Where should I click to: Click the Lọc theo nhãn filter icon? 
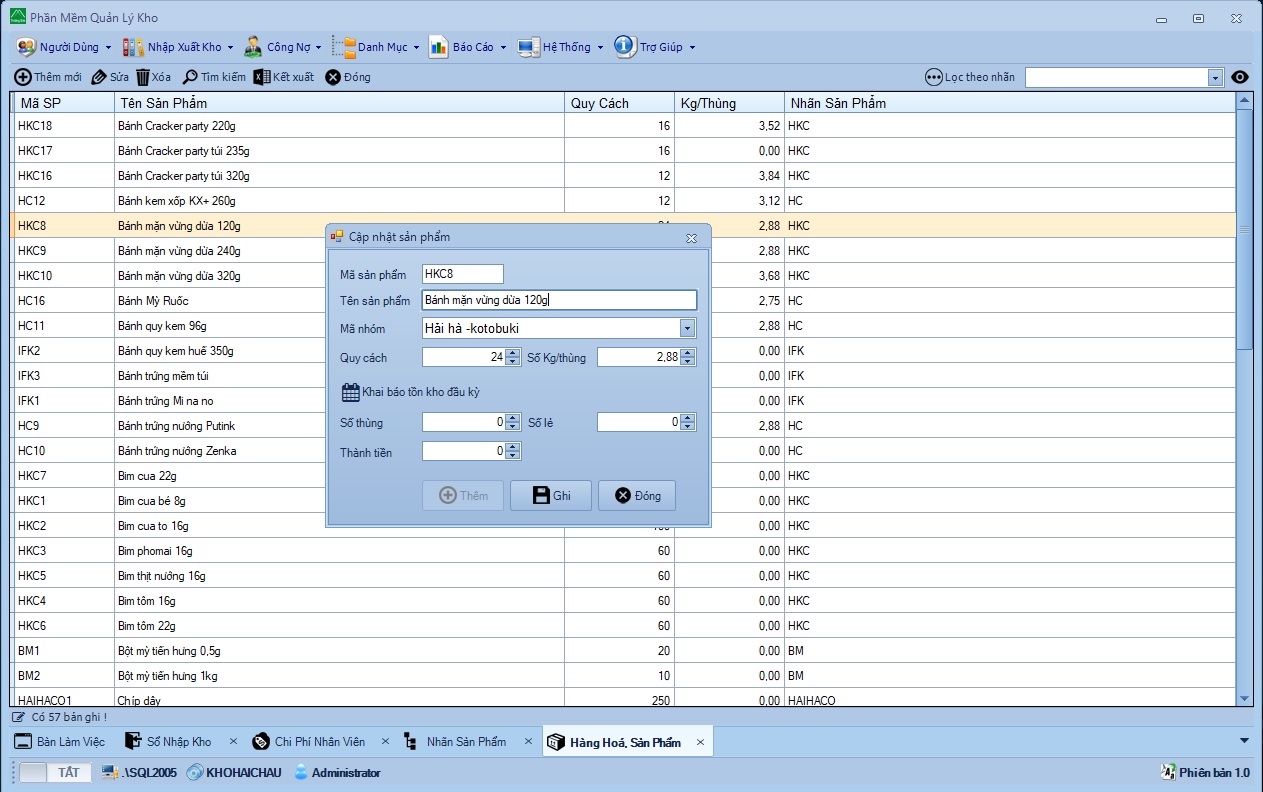[933, 77]
